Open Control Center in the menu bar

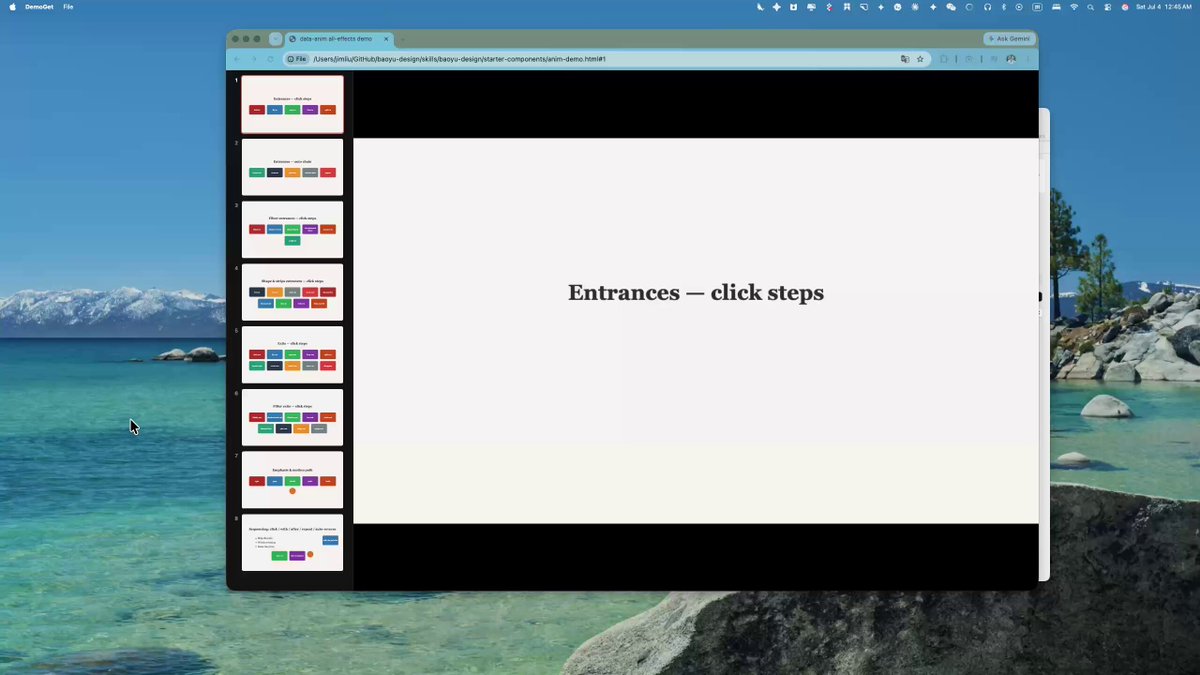point(1107,7)
